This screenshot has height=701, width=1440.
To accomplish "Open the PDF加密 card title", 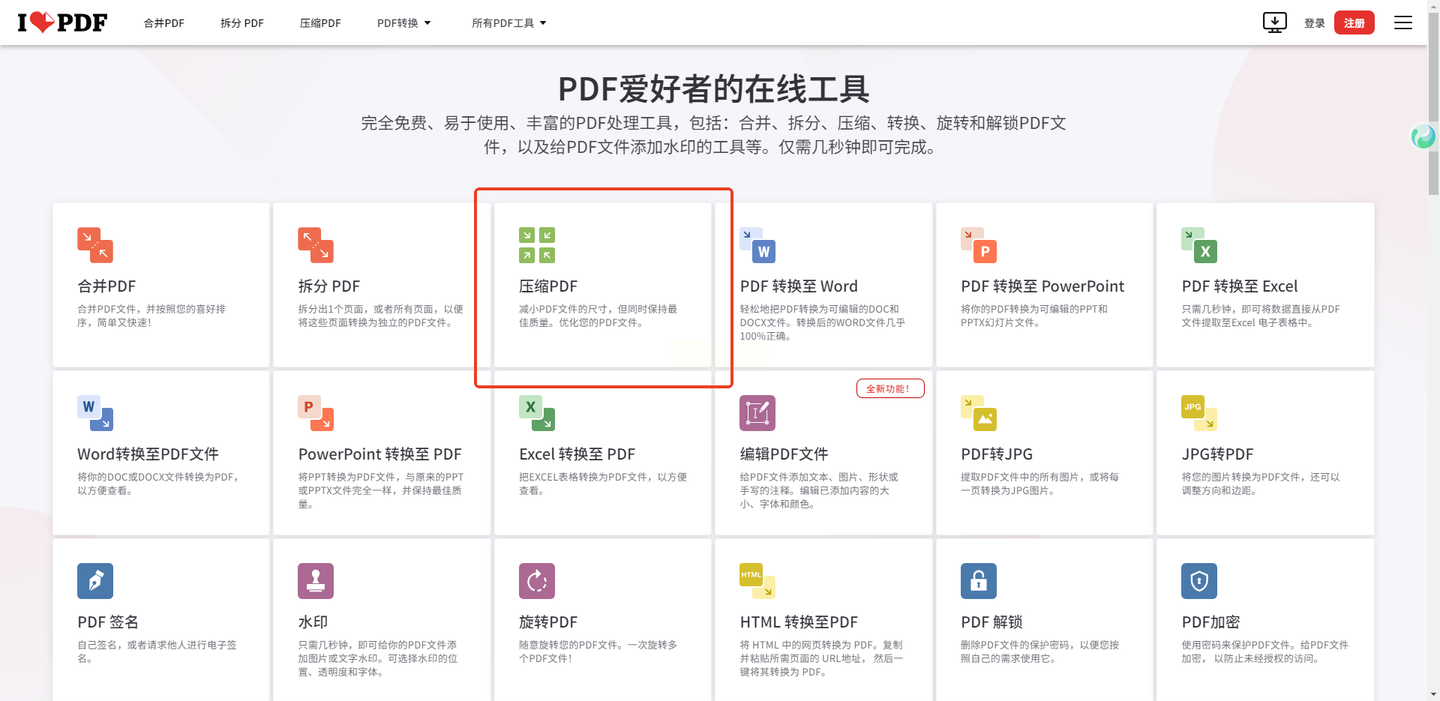I will (1211, 622).
